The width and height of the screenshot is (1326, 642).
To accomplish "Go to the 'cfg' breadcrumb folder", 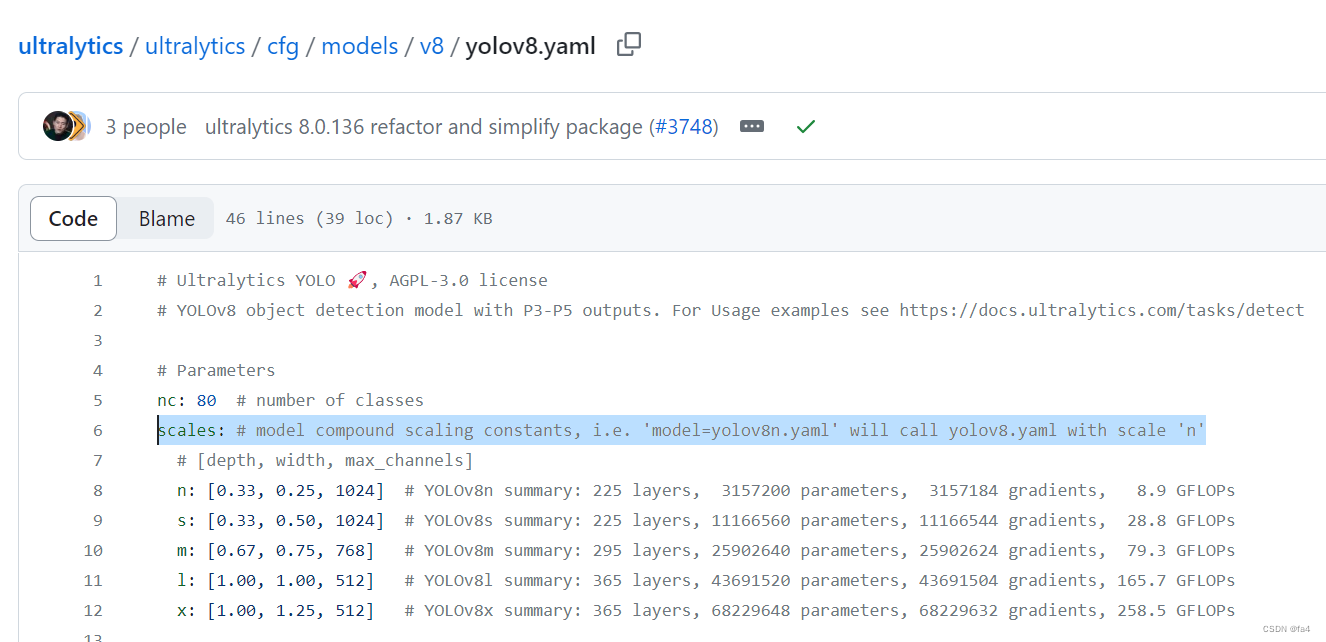I will click(283, 46).
